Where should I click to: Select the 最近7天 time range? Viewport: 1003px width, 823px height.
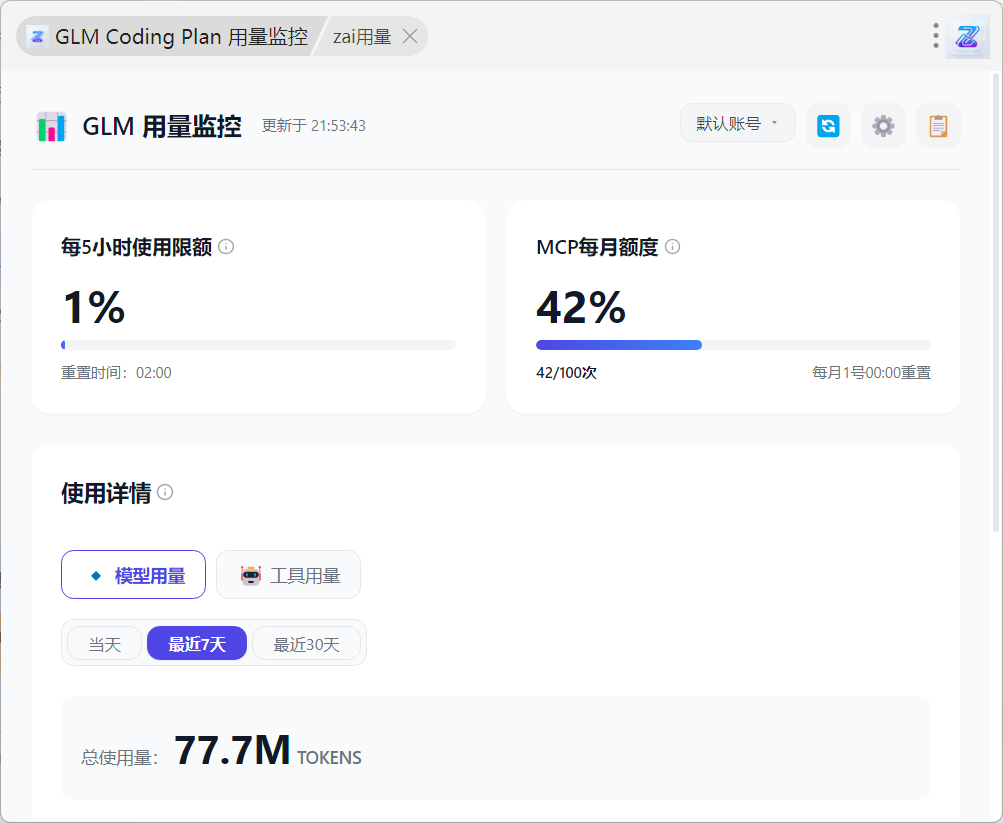click(x=197, y=644)
